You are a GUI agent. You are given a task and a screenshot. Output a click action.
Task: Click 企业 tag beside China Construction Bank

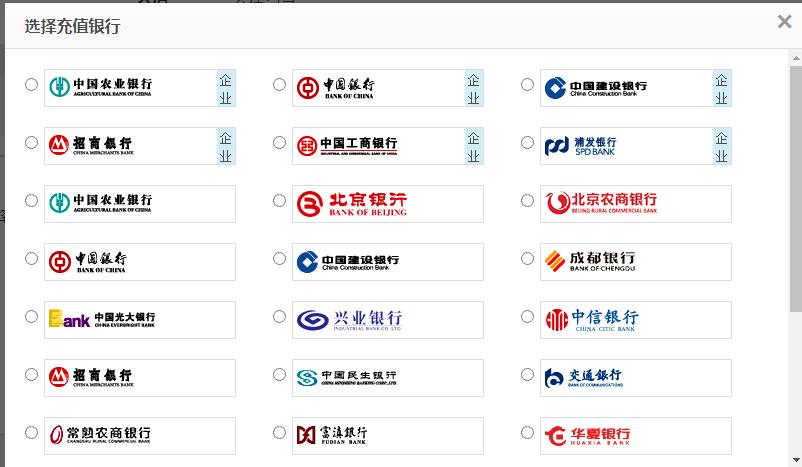[722, 88]
